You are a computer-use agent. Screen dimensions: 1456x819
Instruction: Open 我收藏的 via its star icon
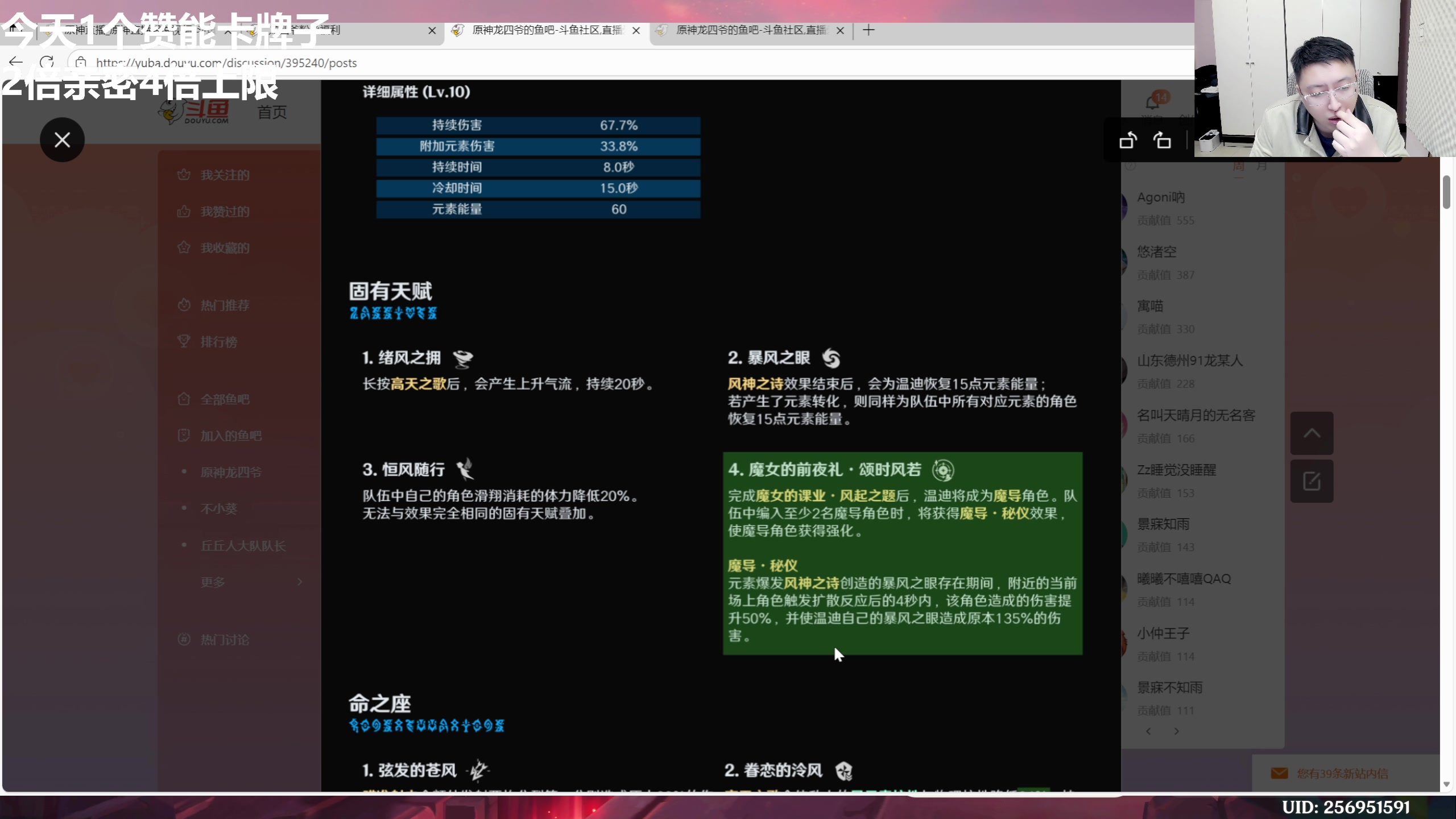pos(183,247)
